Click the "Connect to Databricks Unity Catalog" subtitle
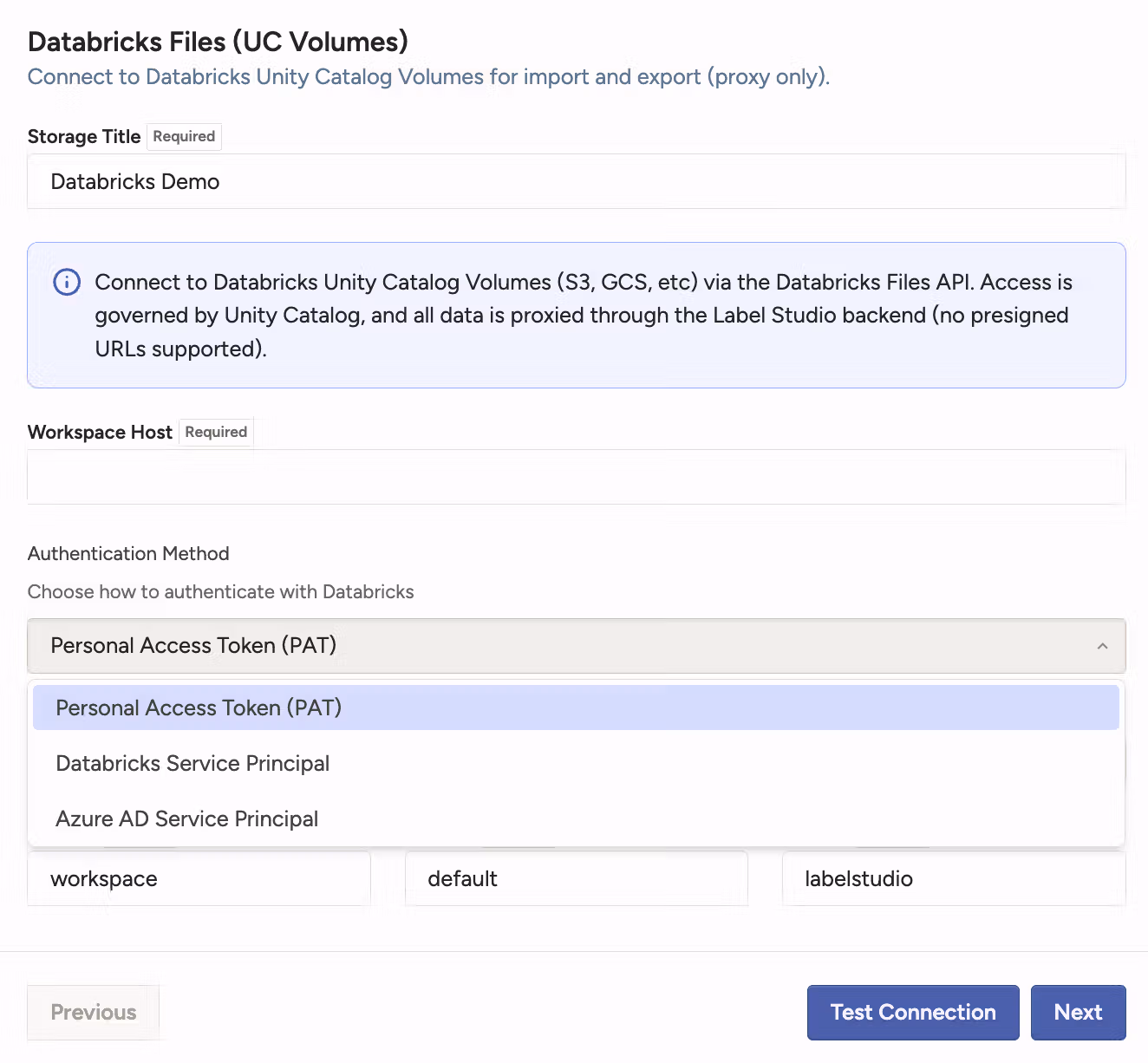1148x1063 pixels. pyautogui.click(x=428, y=77)
